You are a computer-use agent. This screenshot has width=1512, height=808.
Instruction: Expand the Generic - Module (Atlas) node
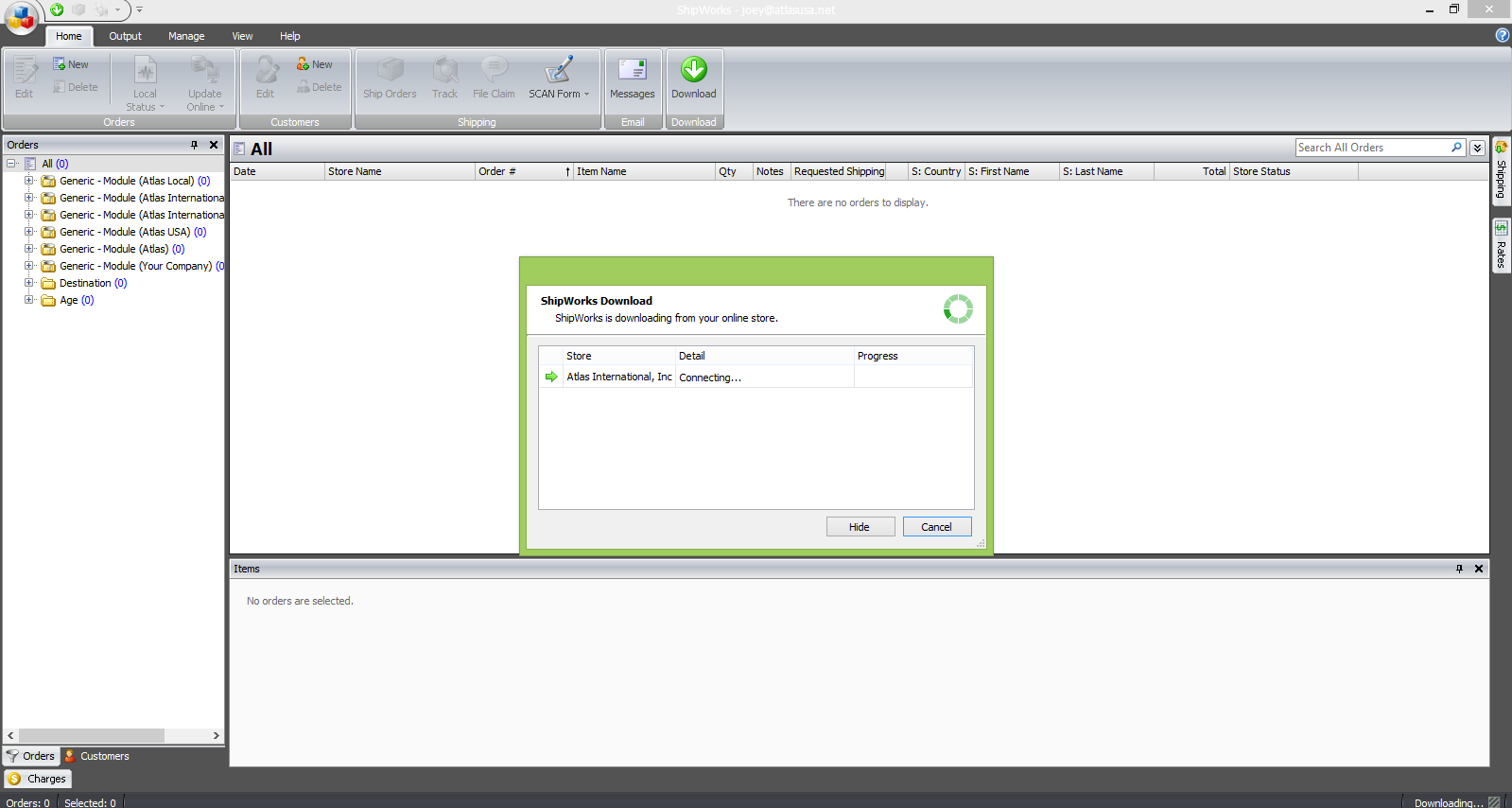[x=28, y=249]
